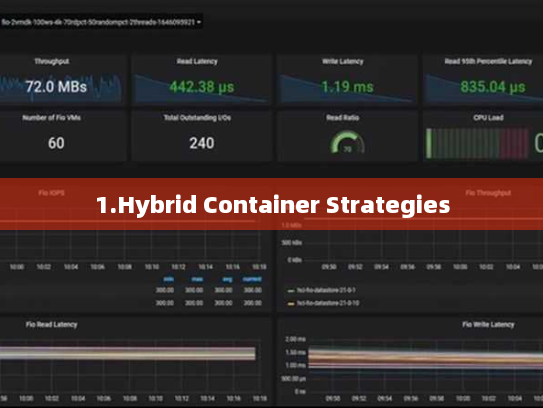
Task: Click the 60 Fio VMs count
Action: click(x=56, y=143)
